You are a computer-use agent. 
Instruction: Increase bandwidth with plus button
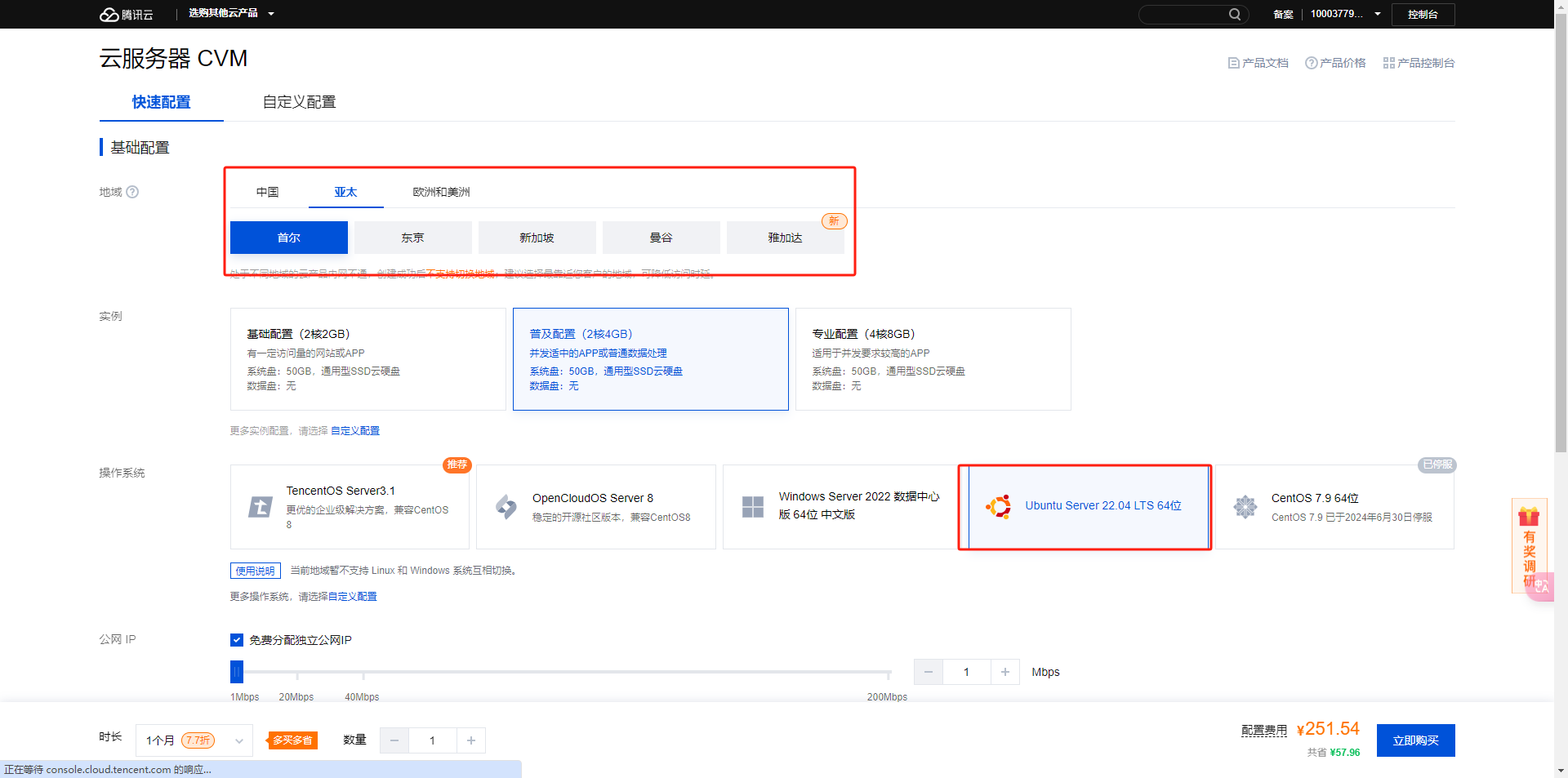(1005, 672)
